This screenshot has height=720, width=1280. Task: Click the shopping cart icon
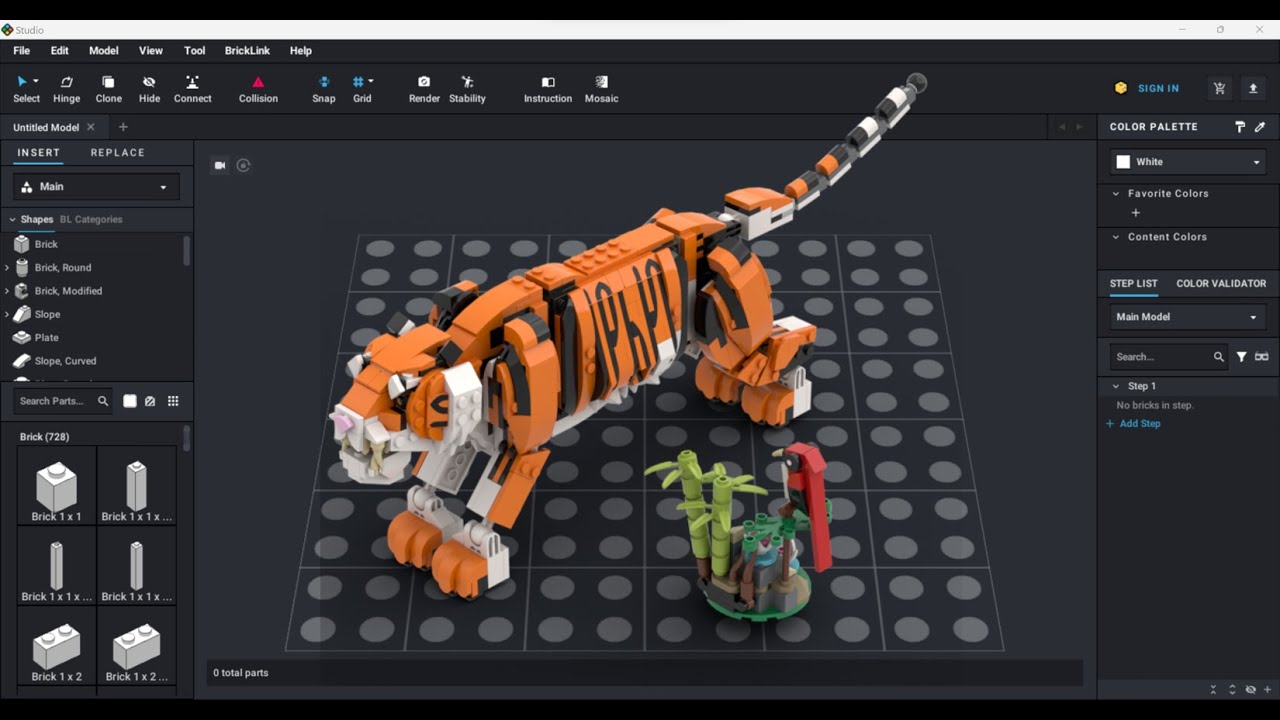click(1219, 88)
